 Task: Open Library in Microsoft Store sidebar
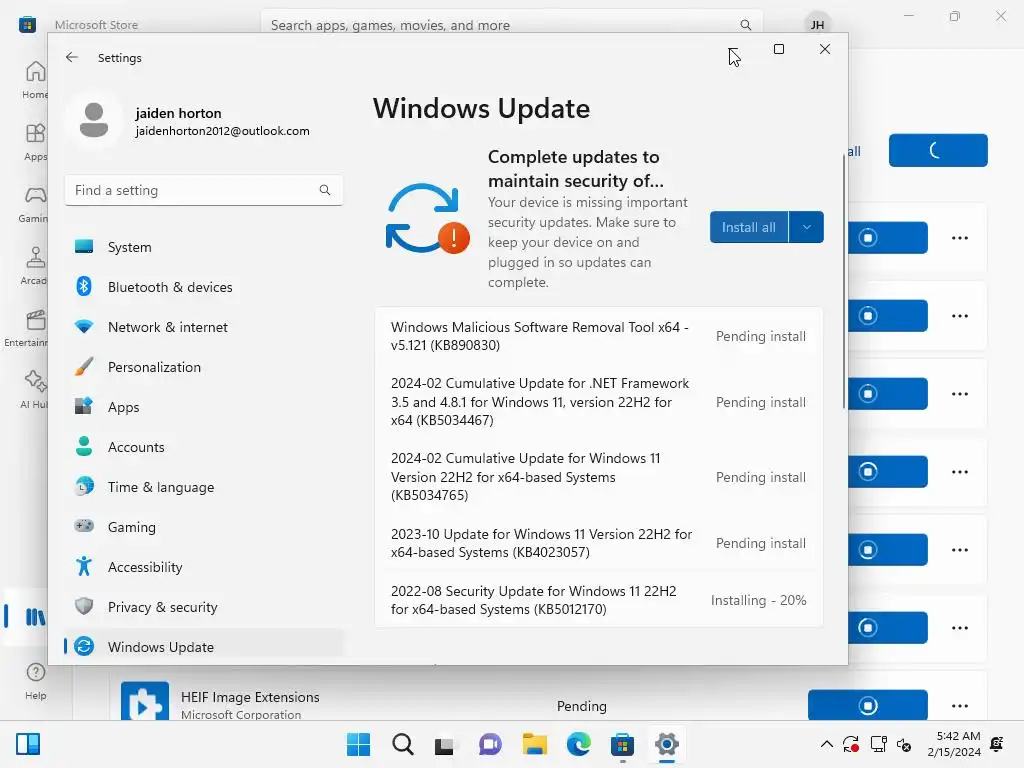26,616
